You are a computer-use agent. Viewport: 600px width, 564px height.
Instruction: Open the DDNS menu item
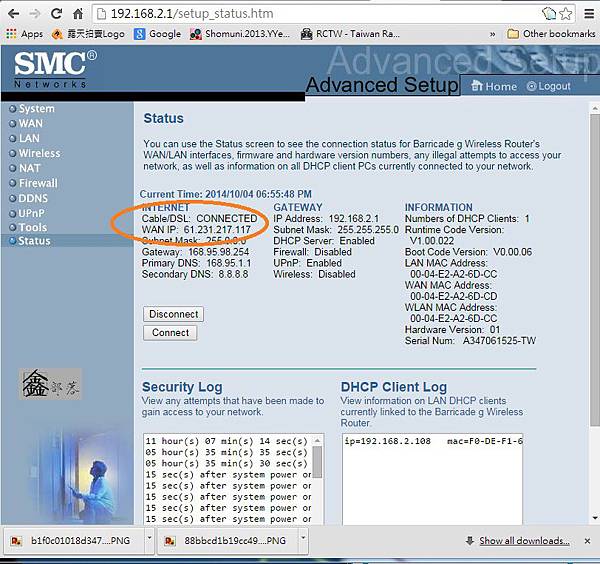tap(29, 198)
